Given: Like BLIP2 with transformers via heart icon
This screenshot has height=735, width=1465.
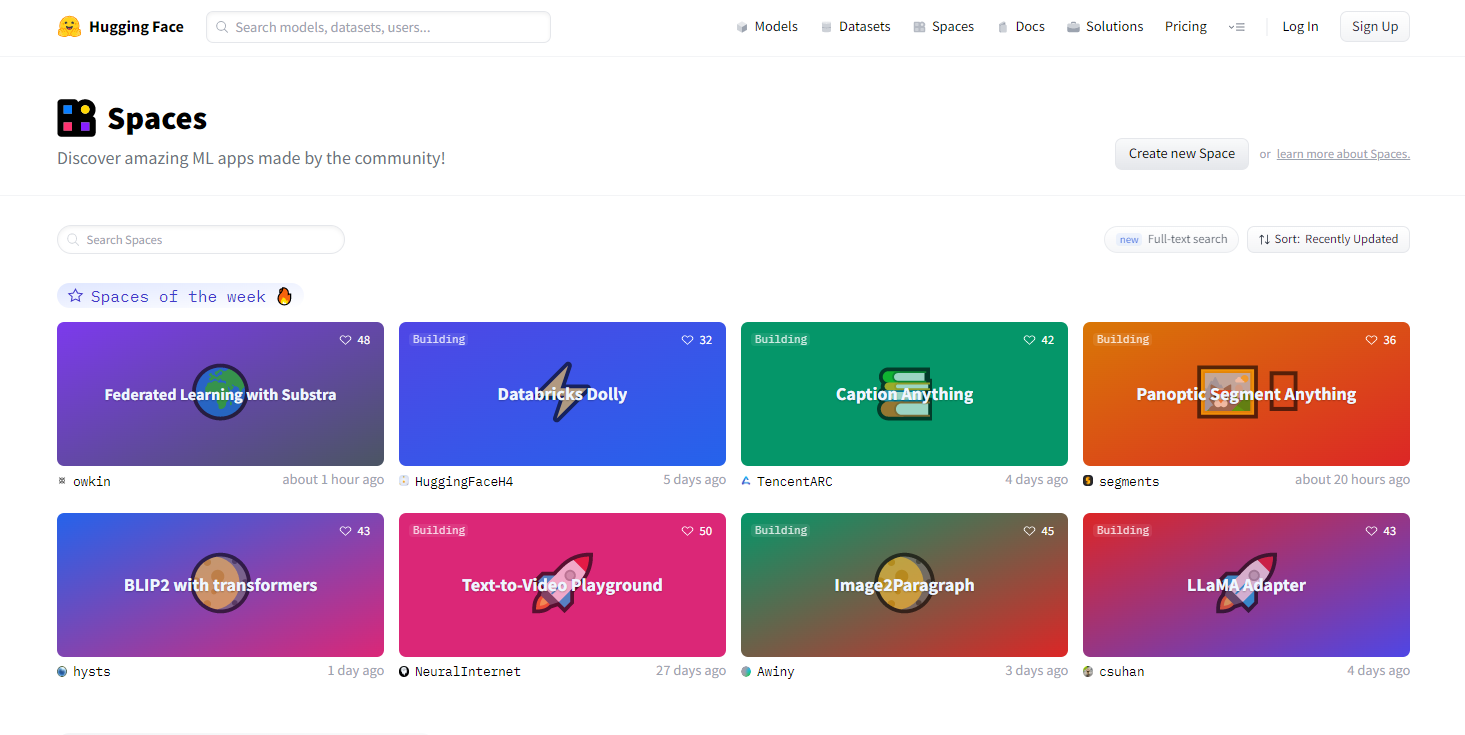Looking at the screenshot, I should point(346,531).
